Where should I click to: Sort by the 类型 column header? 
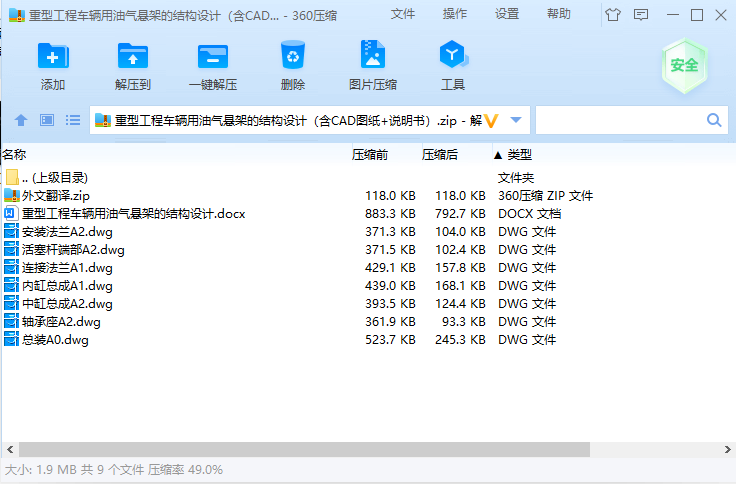519,154
